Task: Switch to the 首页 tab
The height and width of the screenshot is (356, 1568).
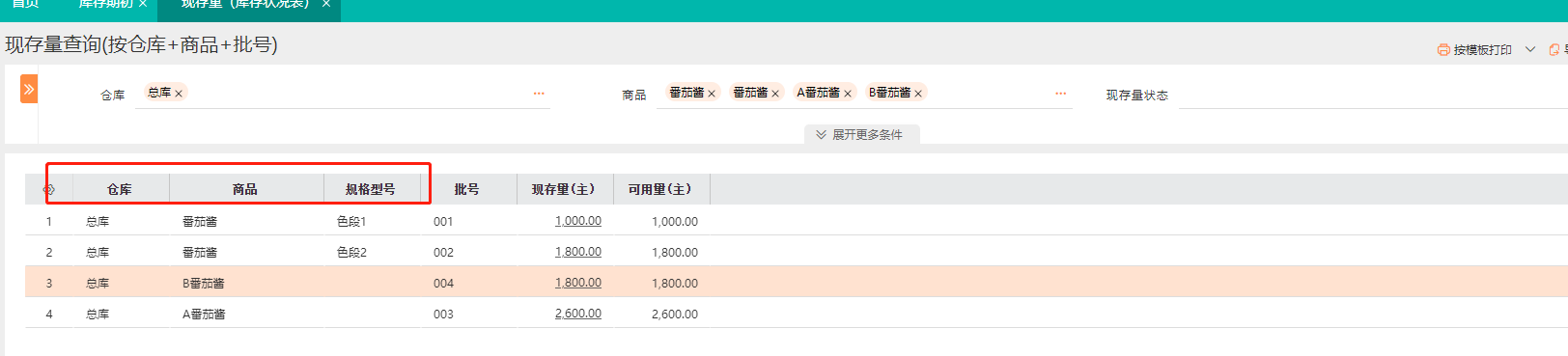Action: [25, 4]
